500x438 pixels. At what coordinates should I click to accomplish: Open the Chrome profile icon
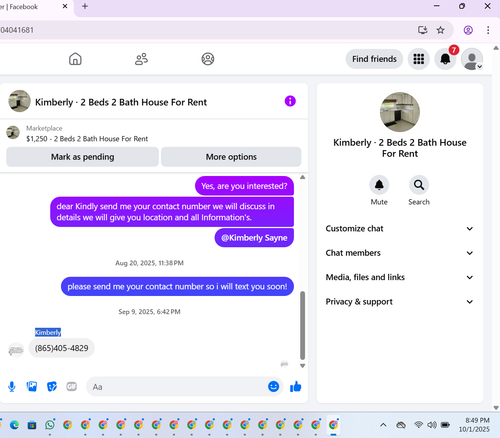(x=468, y=30)
